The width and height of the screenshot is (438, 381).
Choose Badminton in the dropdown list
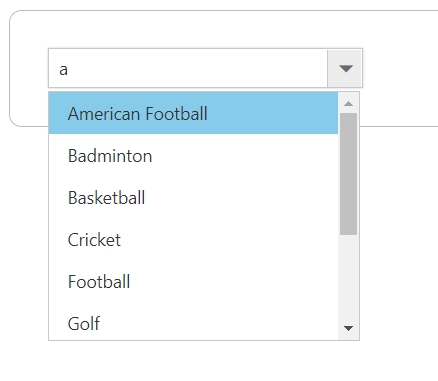193,155
